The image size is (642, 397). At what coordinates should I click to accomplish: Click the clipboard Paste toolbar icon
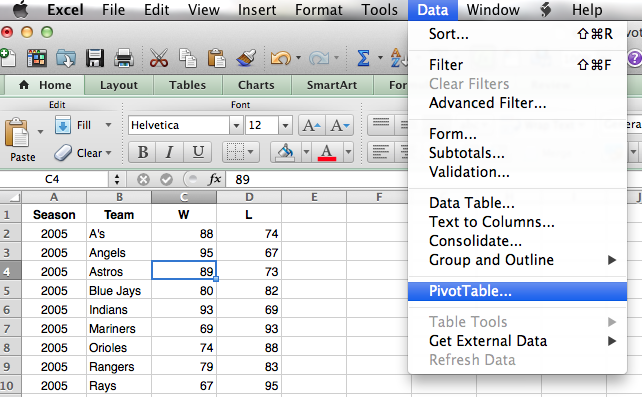click(217, 58)
